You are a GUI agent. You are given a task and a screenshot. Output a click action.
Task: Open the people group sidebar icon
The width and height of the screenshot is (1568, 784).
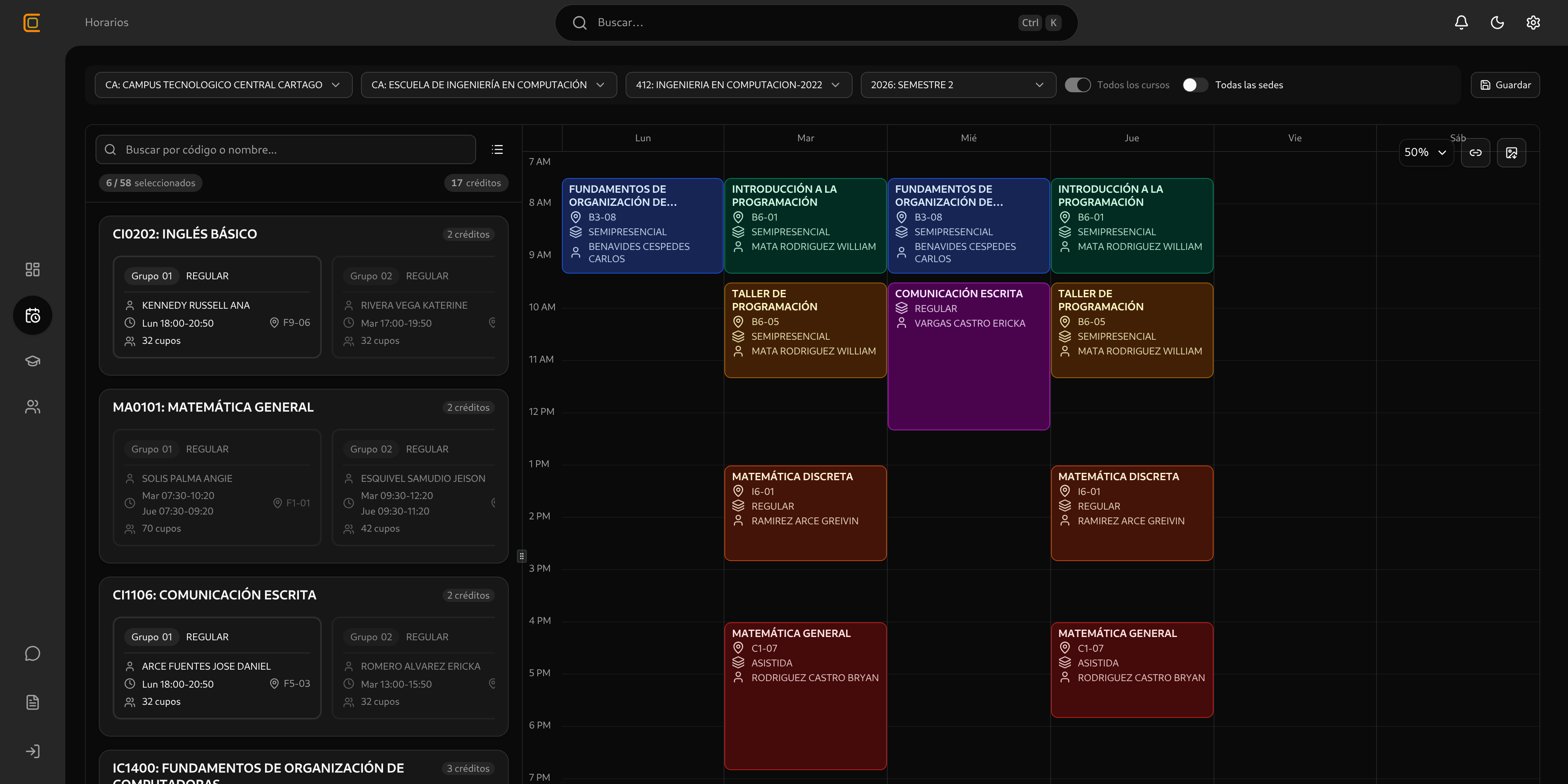click(x=32, y=407)
